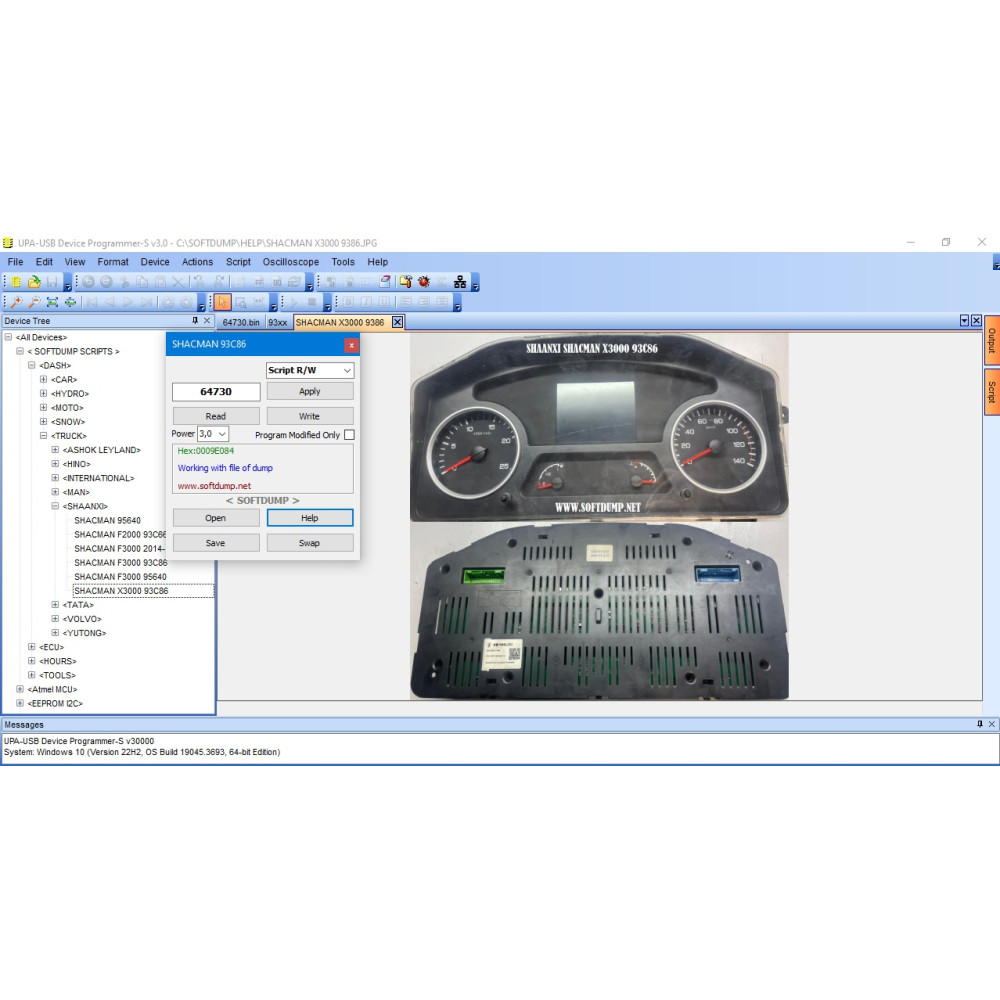The width and height of the screenshot is (1000, 1000).
Task: Zoom in with the magnifier plus icon
Action: point(16,302)
